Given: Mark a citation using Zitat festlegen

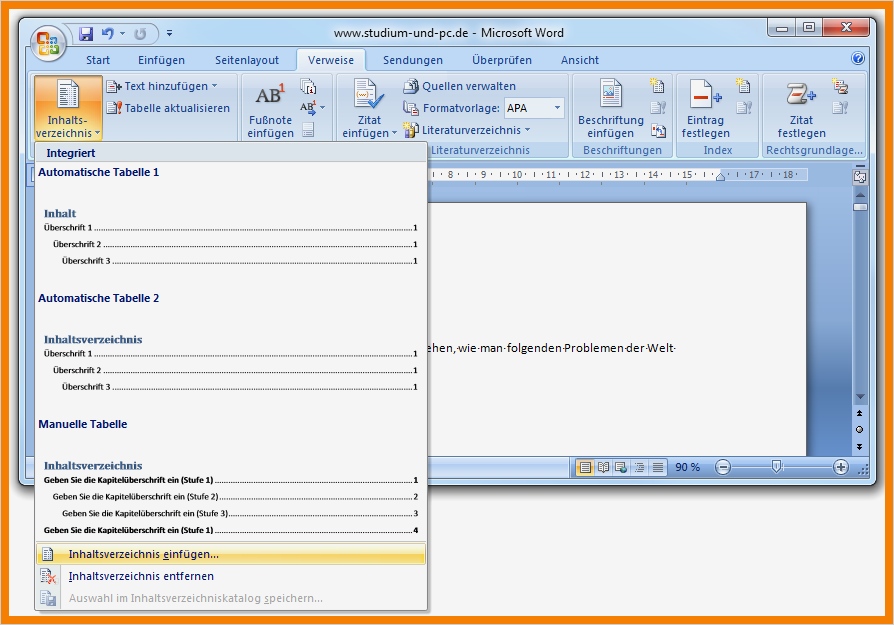Looking at the screenshot, I should (x=800, y=106).
